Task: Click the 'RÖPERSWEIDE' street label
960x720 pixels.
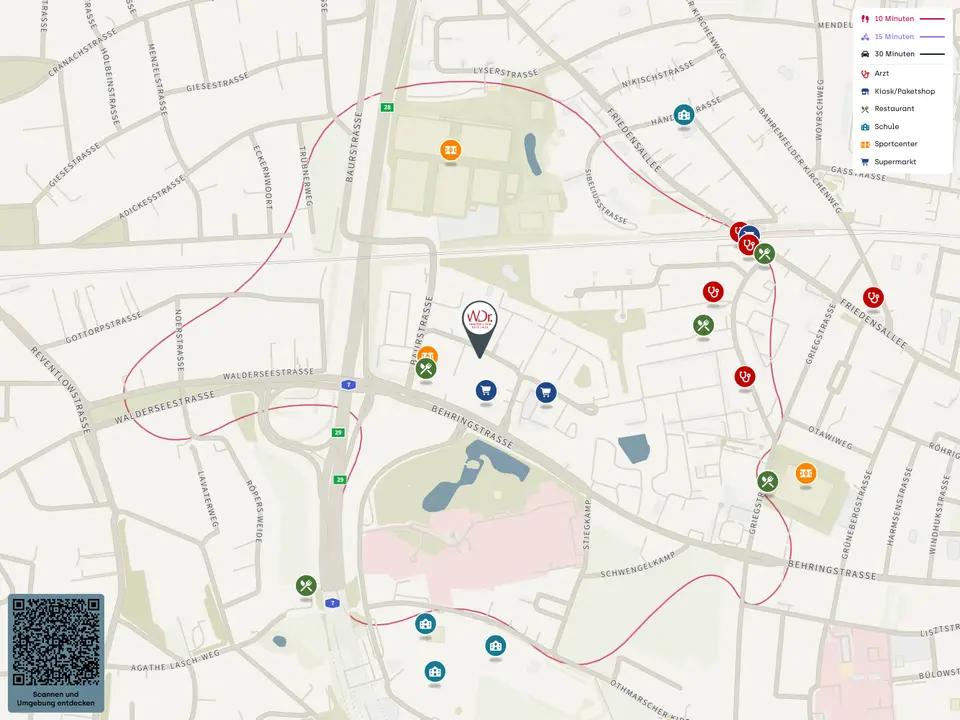Action: coord(254,511)
